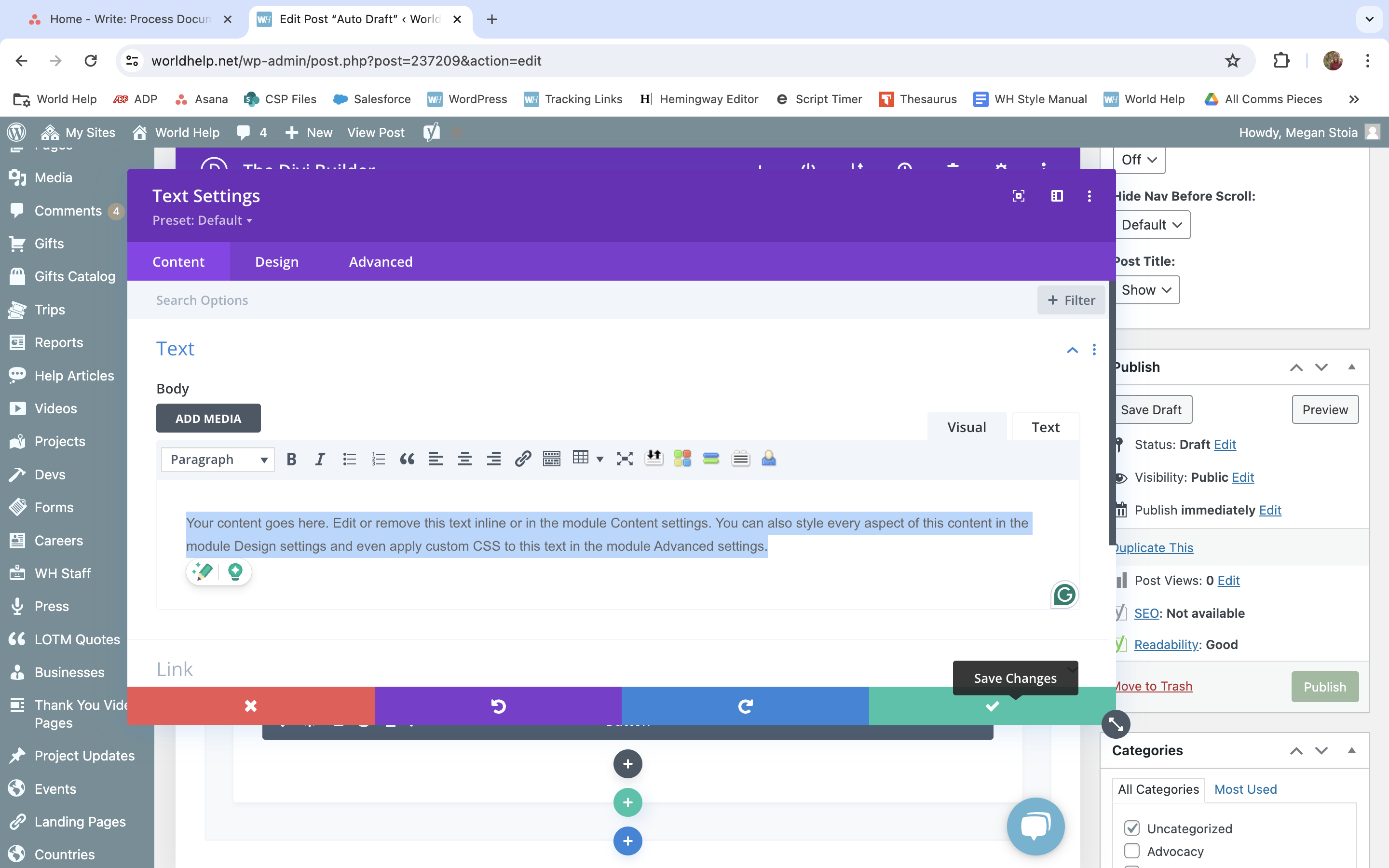Image resolution: width=1389 pixels, height=868 pixels.
Task: Click the green checkmark Save Changes button
Action: pyautogui.click(x=992, y=705)
